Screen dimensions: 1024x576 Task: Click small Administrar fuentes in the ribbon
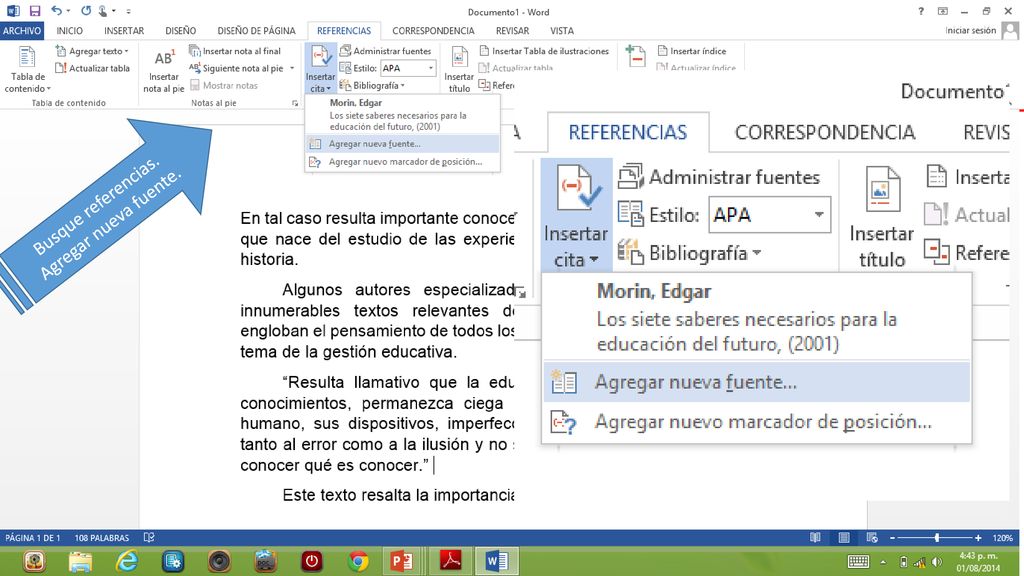(386, 51)
